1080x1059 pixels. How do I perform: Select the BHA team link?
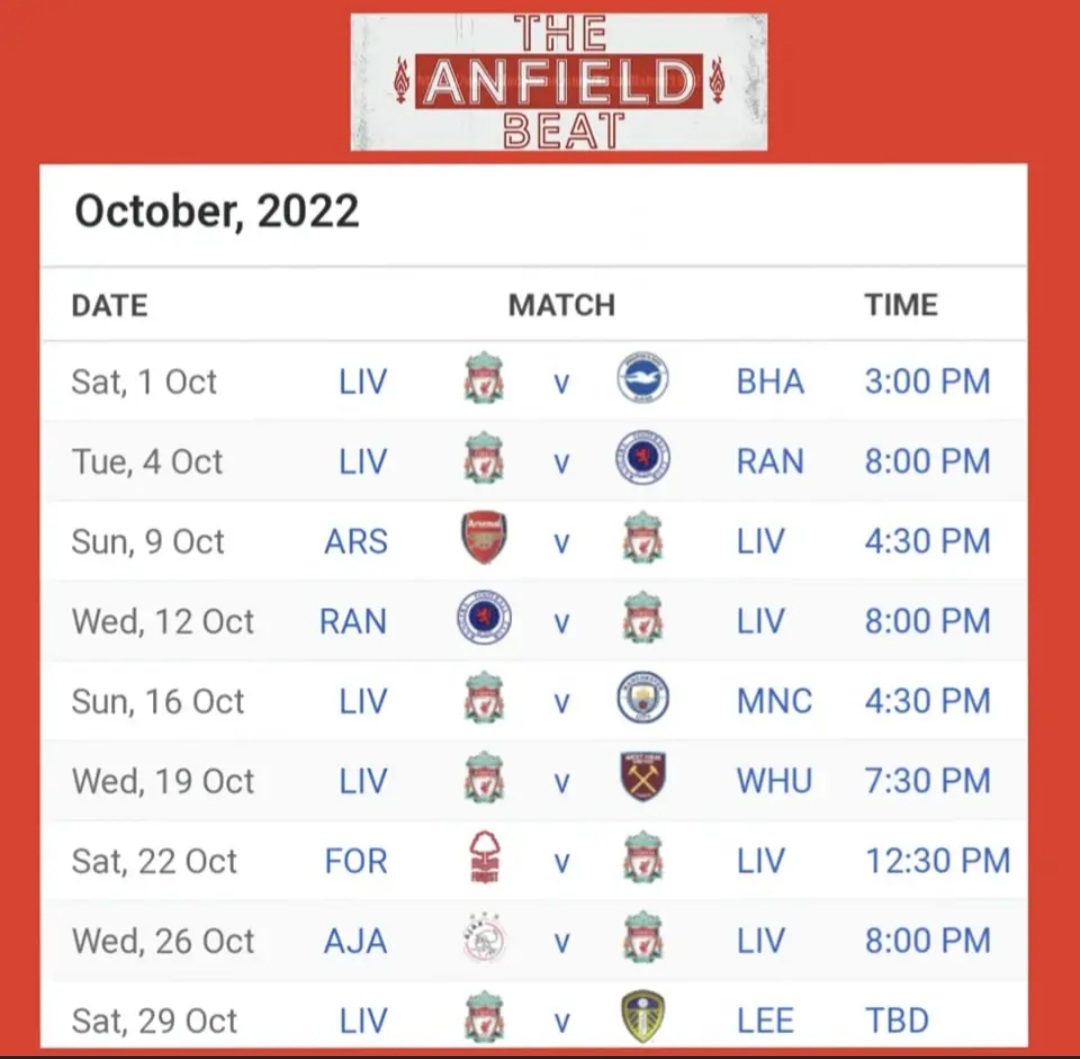(x=770, y=382)
